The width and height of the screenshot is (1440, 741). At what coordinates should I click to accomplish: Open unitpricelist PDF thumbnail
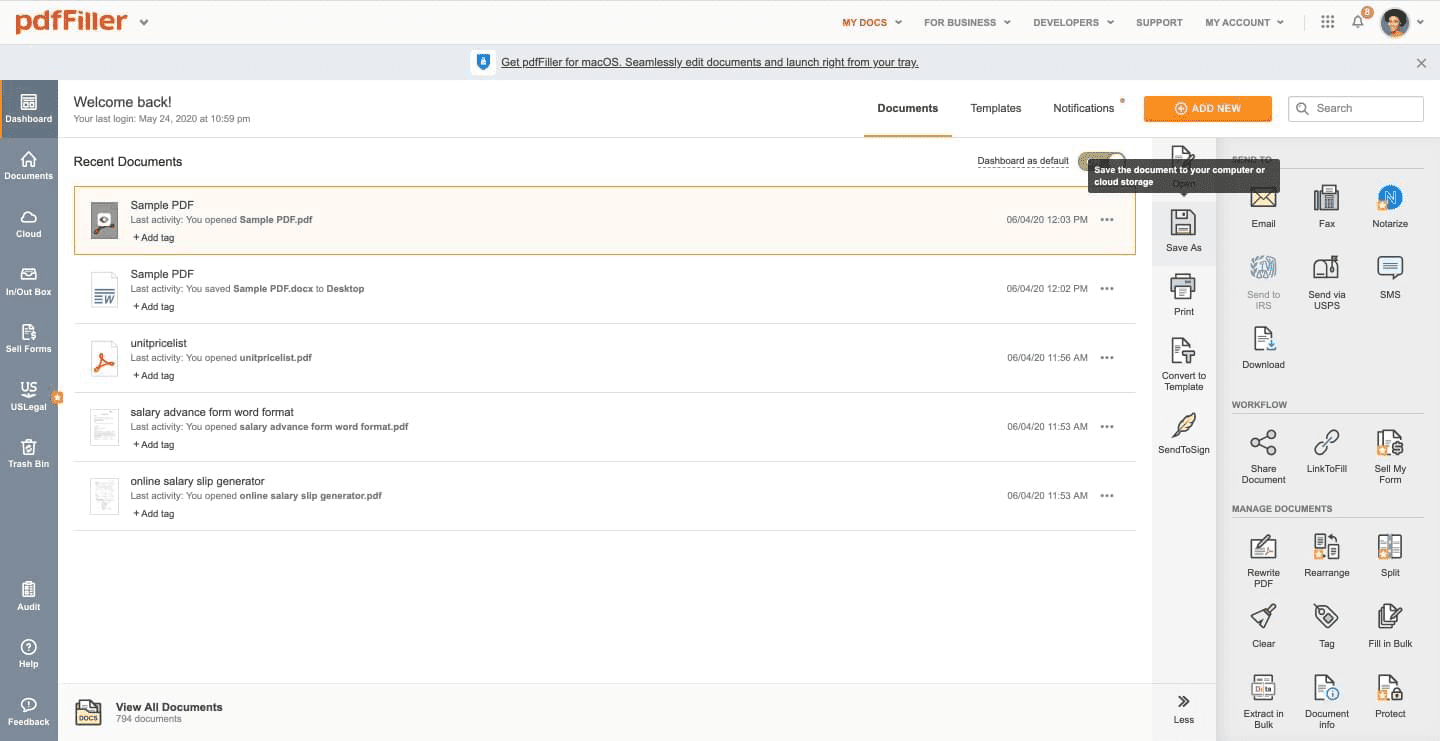104,358
